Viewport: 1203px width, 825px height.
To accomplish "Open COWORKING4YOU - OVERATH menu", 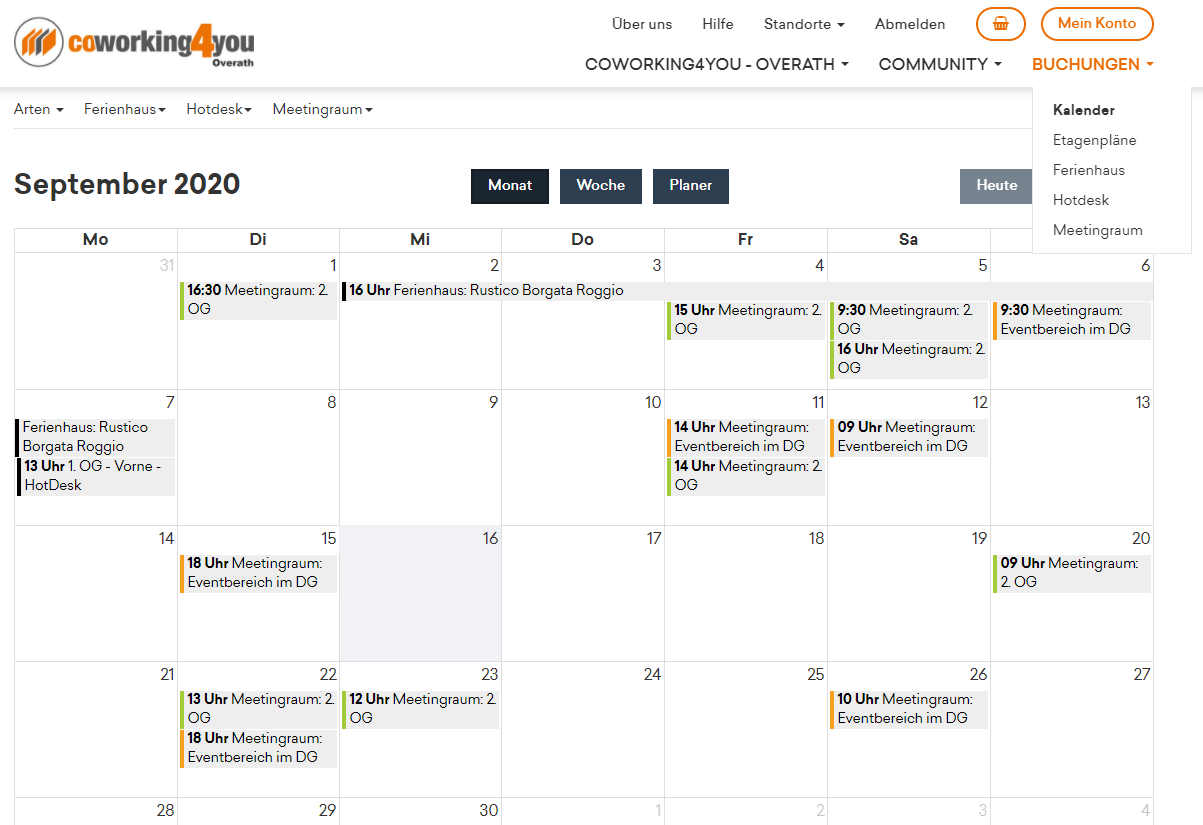I will coord(716,64).
